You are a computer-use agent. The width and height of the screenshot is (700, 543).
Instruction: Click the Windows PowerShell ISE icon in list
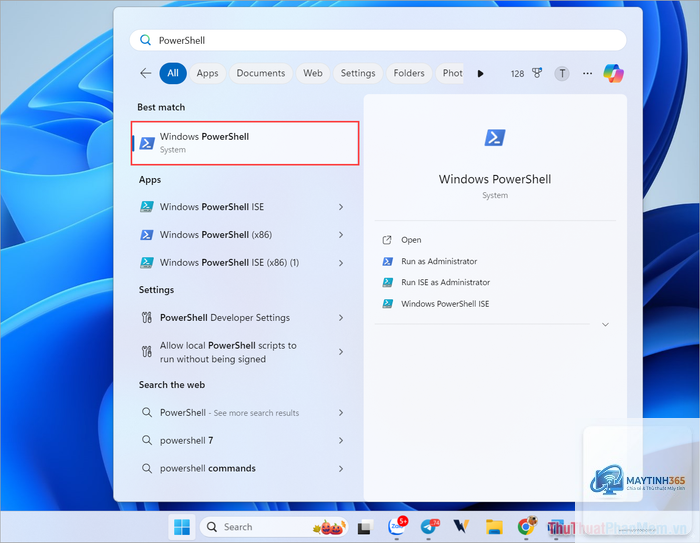pyautogui.click(x=147, y=207)
